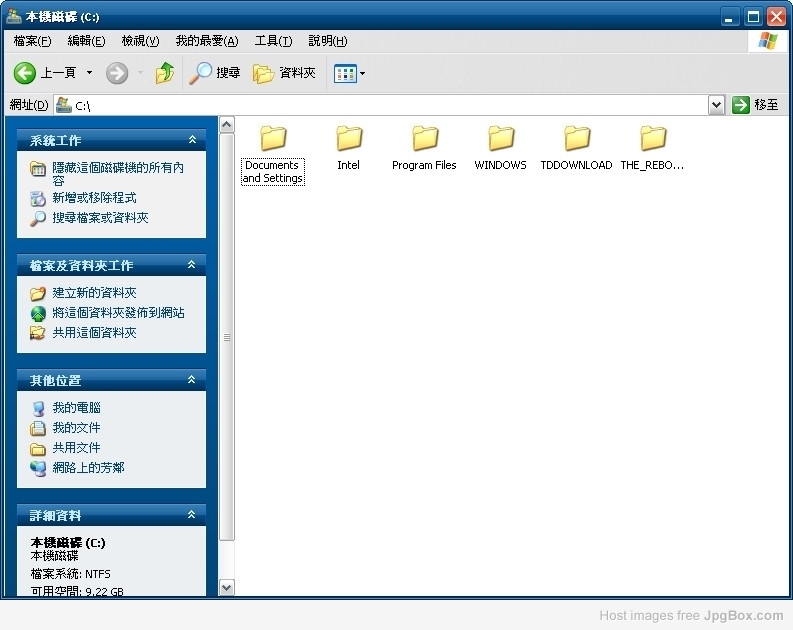
Task: Click the Up folder icon
Action: click(x=165, y=73)
